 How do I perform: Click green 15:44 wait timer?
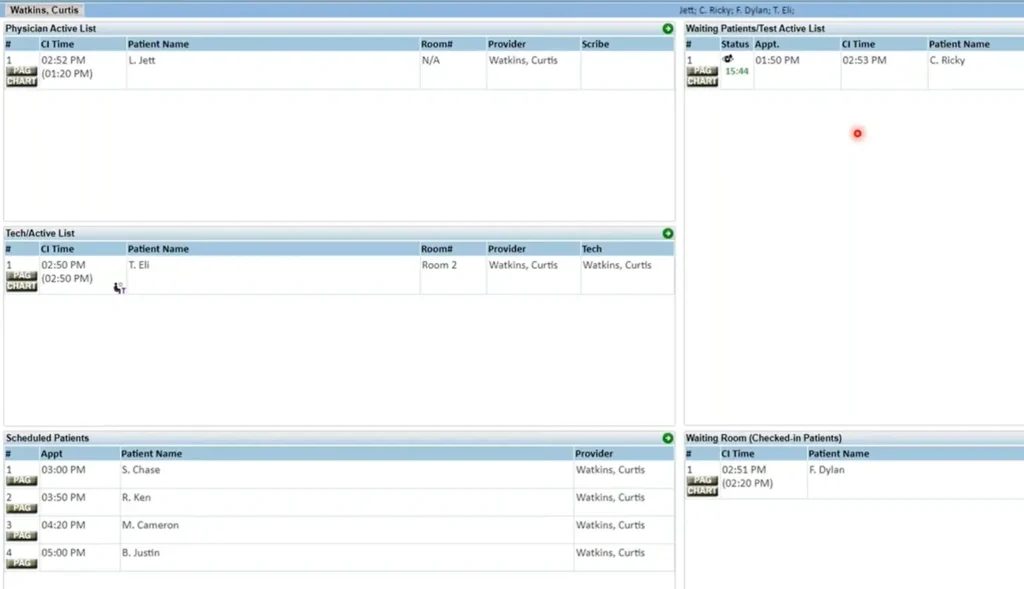(x=737, y=71)
